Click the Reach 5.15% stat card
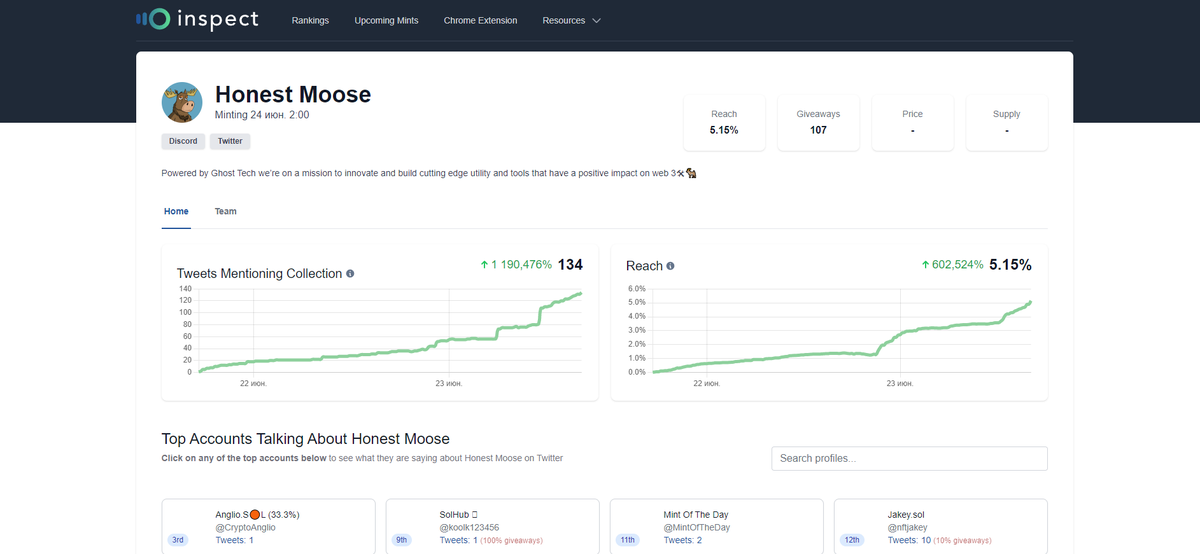The width and height of the screenshot is (1200, 554). point(724,123)
